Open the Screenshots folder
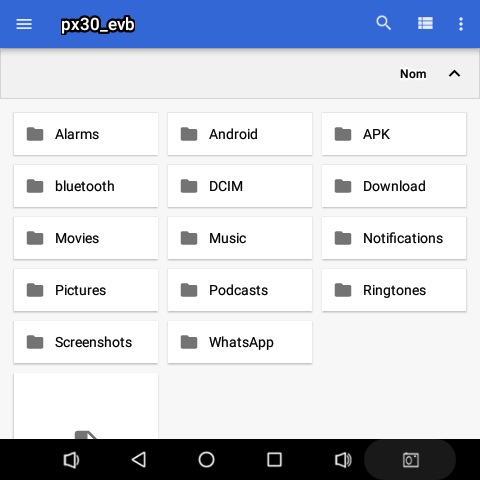 86,342
